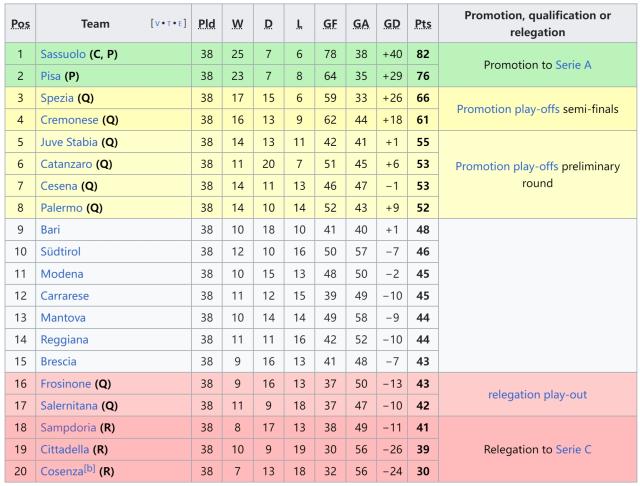Click the Frosinone link

(x=65, y=383)
